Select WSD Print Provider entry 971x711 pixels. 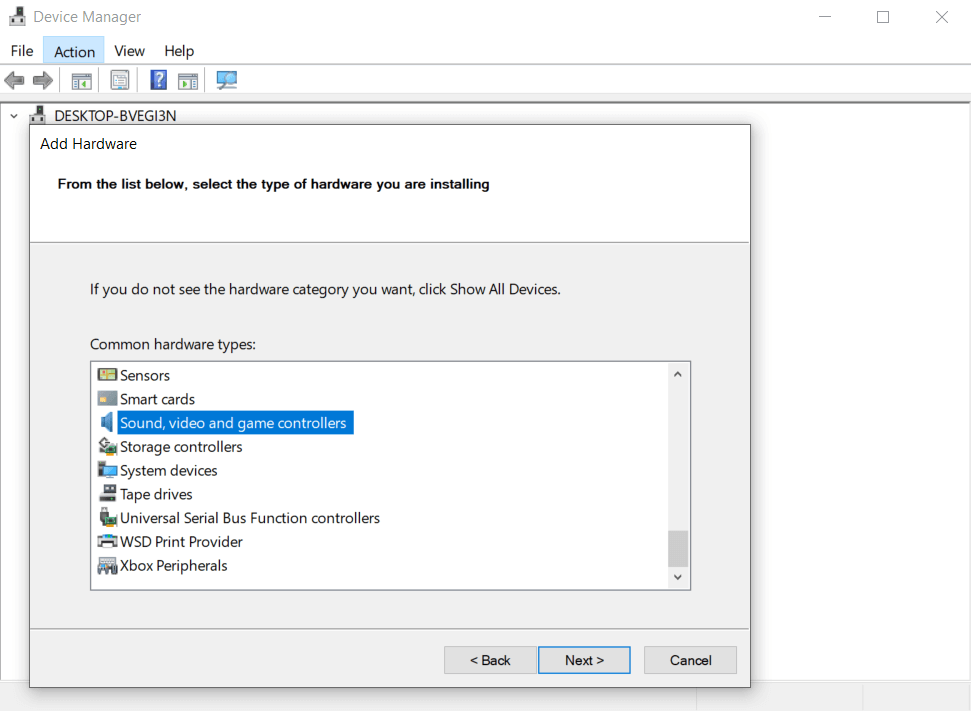click(181, 542)
